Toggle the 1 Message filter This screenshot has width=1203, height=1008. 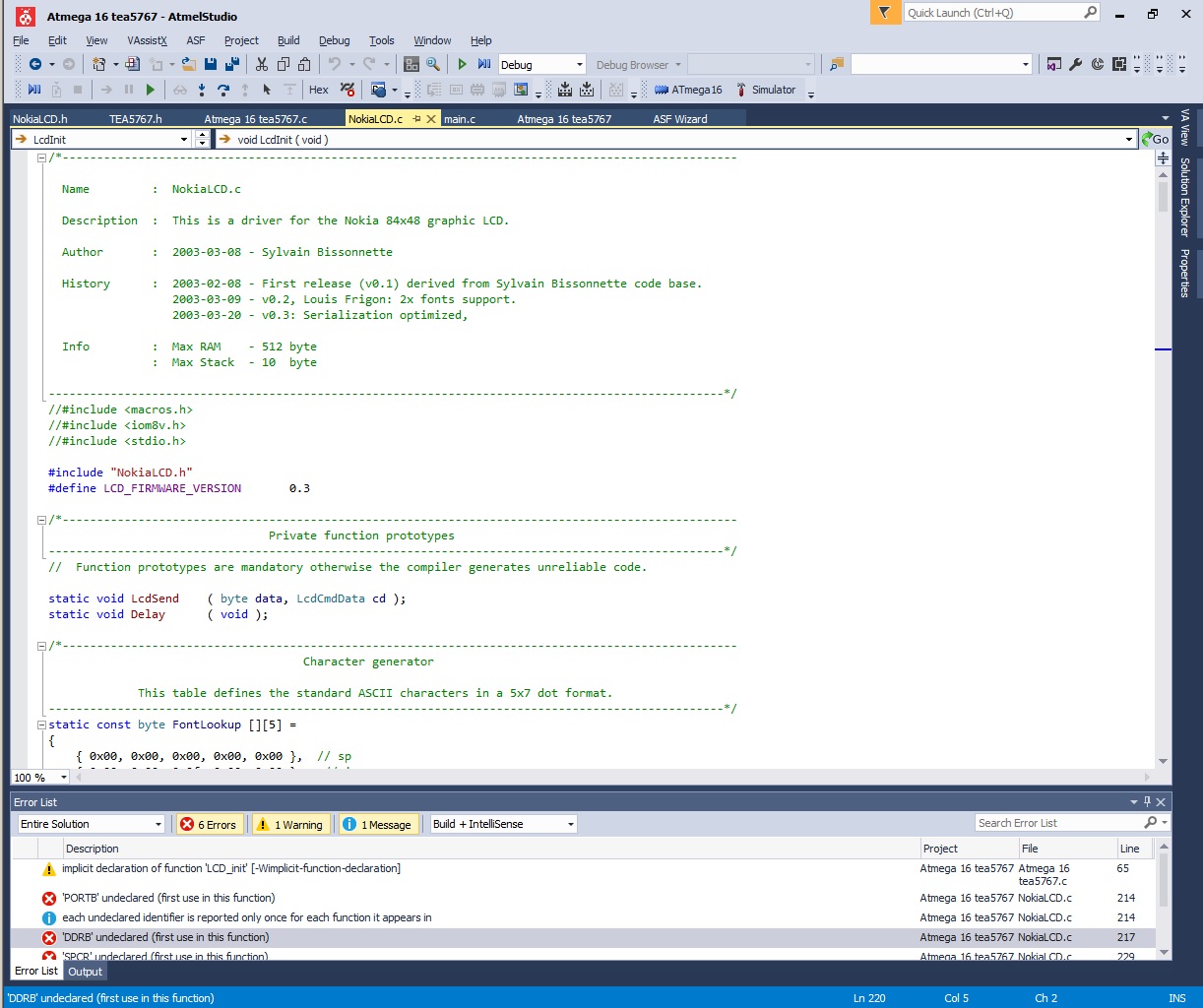click(x=376, y=825)
